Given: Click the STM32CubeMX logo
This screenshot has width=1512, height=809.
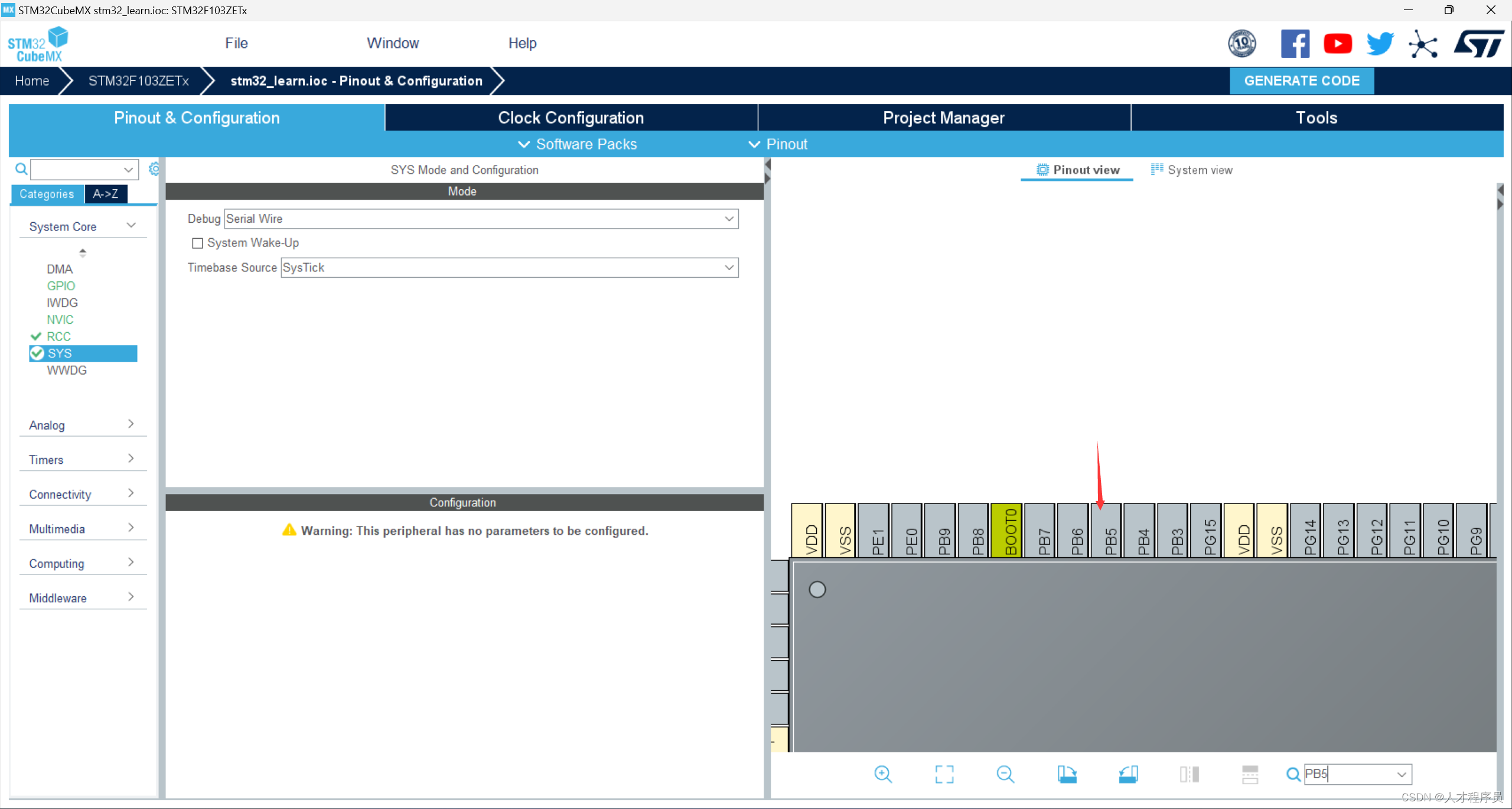Looking at the screenshot, I should point(38,44).
